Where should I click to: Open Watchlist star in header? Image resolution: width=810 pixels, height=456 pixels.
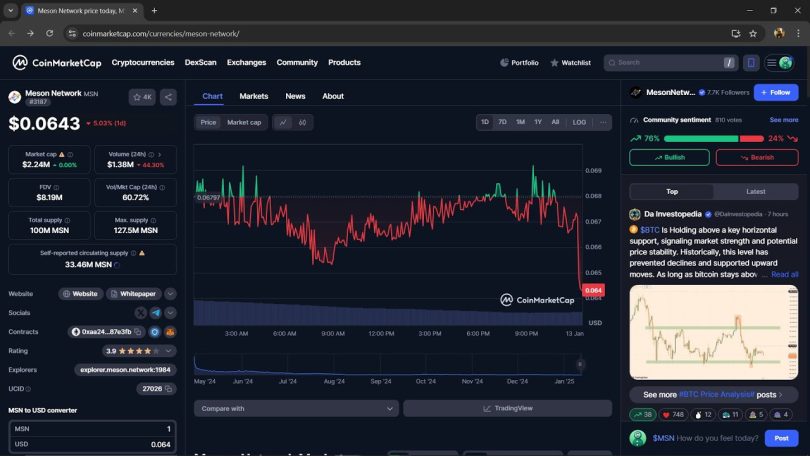click(570, 62)
